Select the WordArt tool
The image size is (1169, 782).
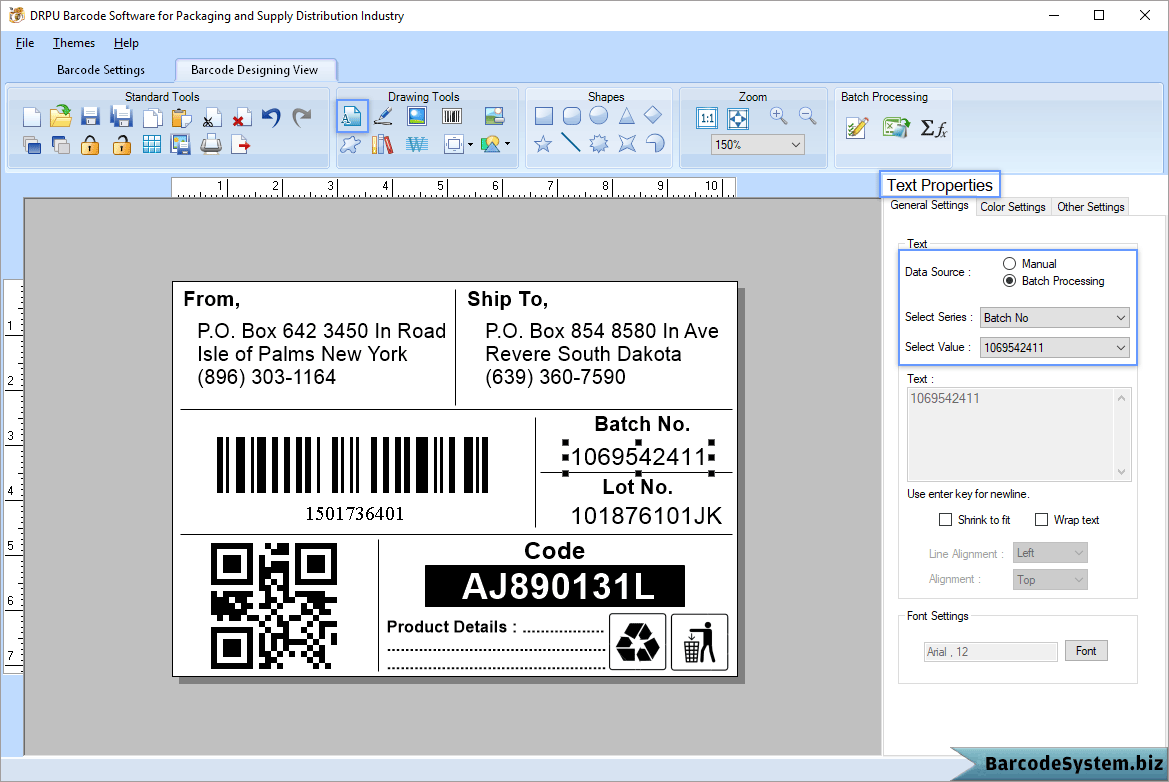tap(417, 144)
